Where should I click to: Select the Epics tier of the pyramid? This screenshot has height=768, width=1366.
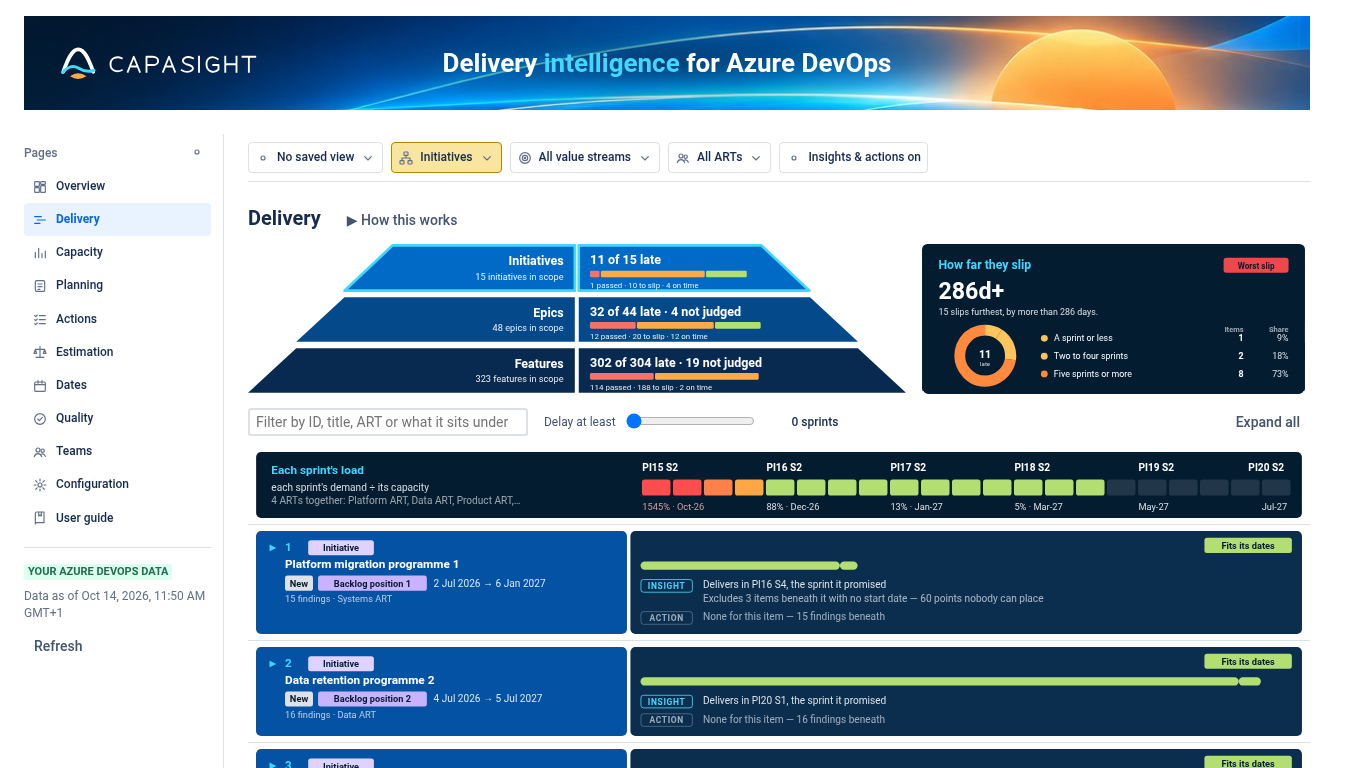click(577, 320)
